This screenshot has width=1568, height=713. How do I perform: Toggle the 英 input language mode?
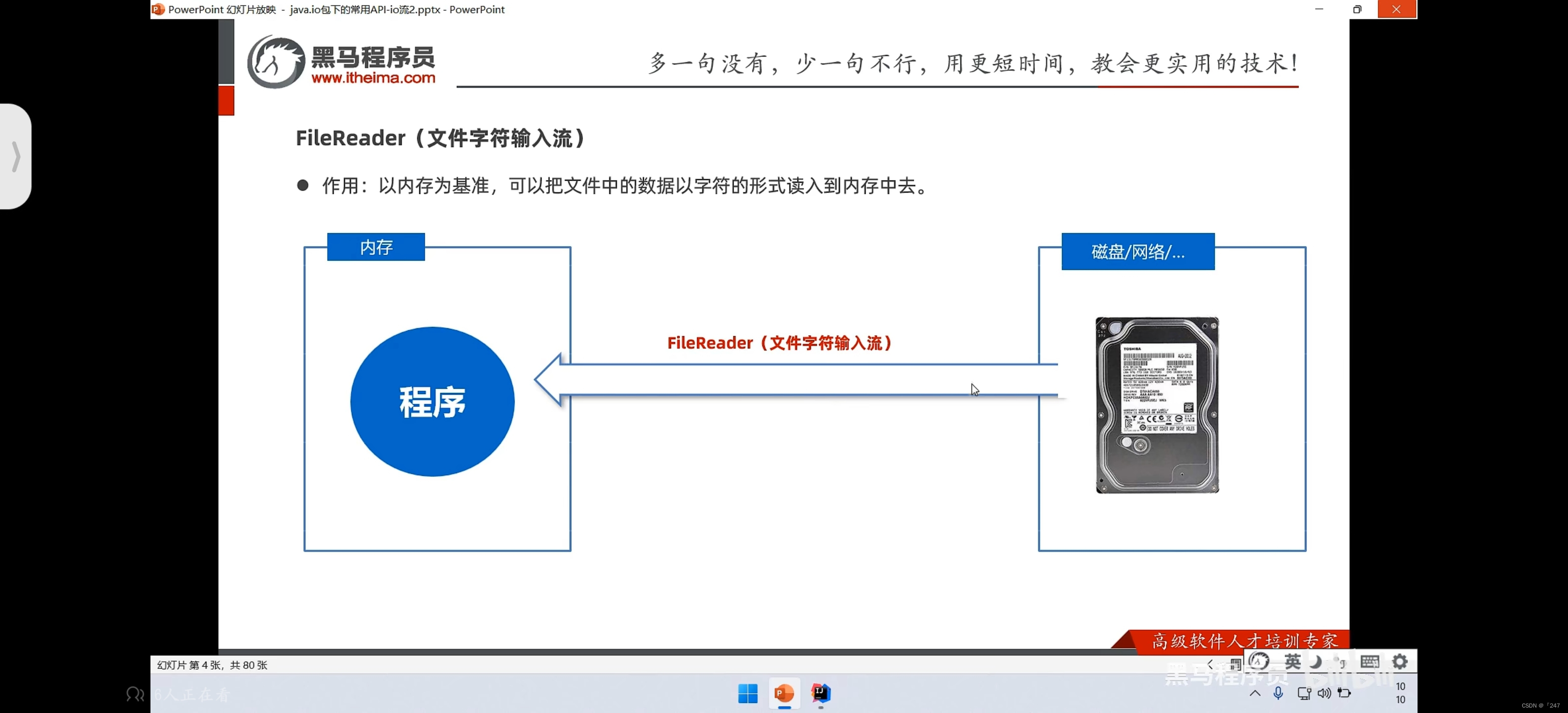tap(1292, 661)
